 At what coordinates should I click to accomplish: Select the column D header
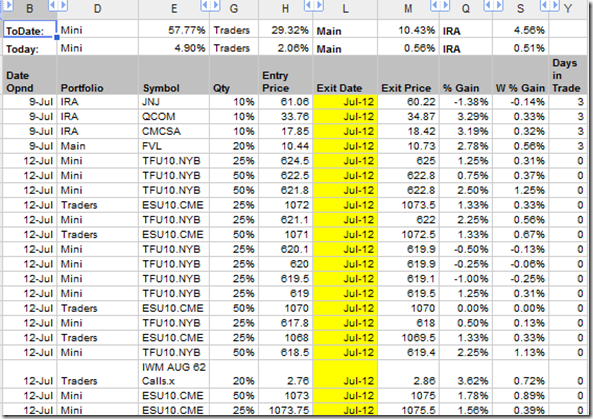click(x=98, y=9)
